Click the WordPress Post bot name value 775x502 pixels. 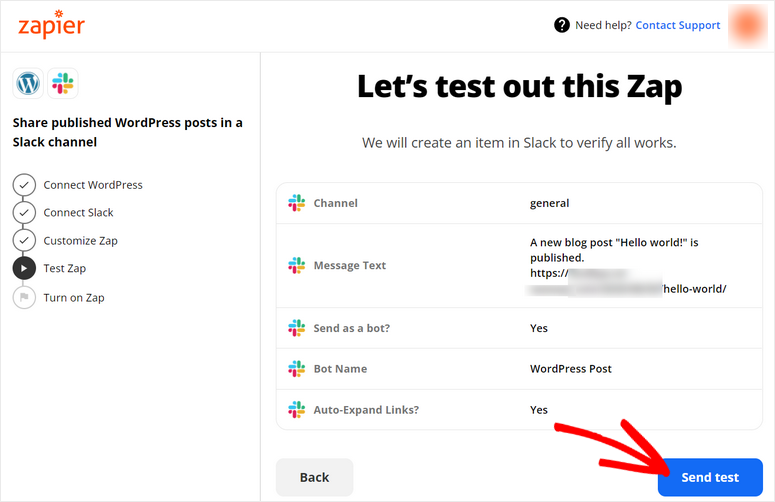[x=570, y=369]
